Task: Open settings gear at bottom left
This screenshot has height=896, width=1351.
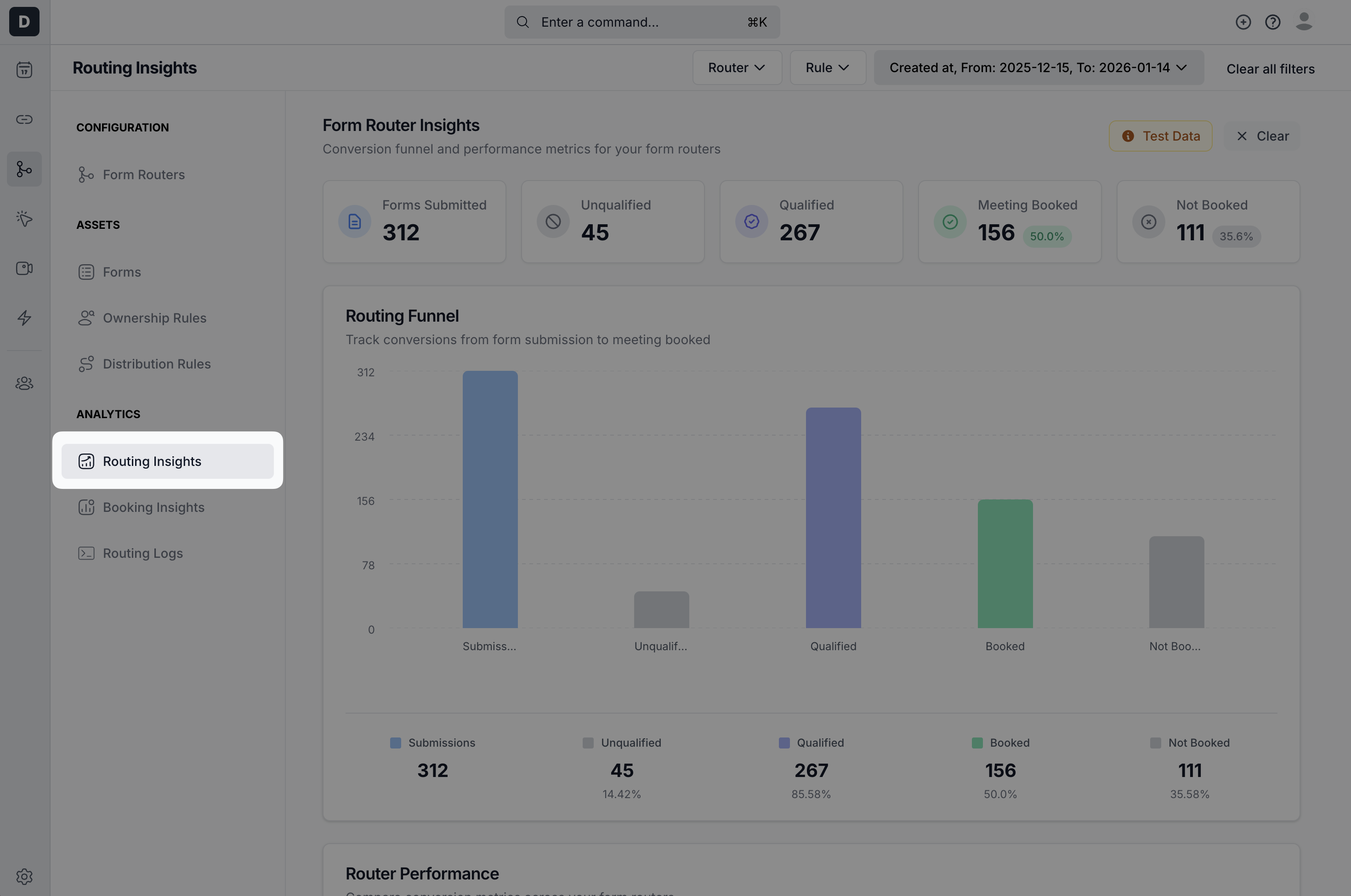Action: [x=24, y=876]
